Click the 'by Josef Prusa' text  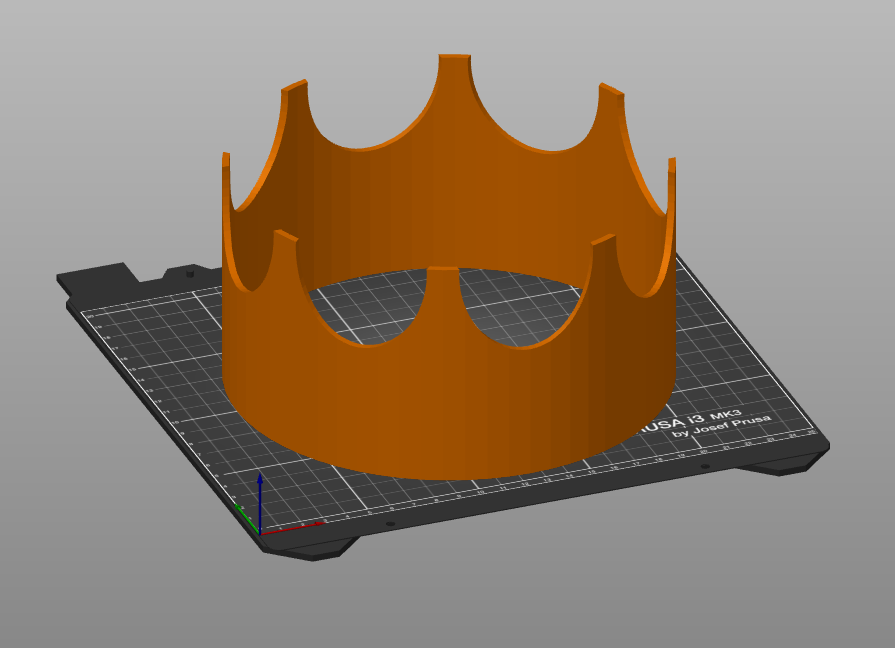click(x=722, y=430)
